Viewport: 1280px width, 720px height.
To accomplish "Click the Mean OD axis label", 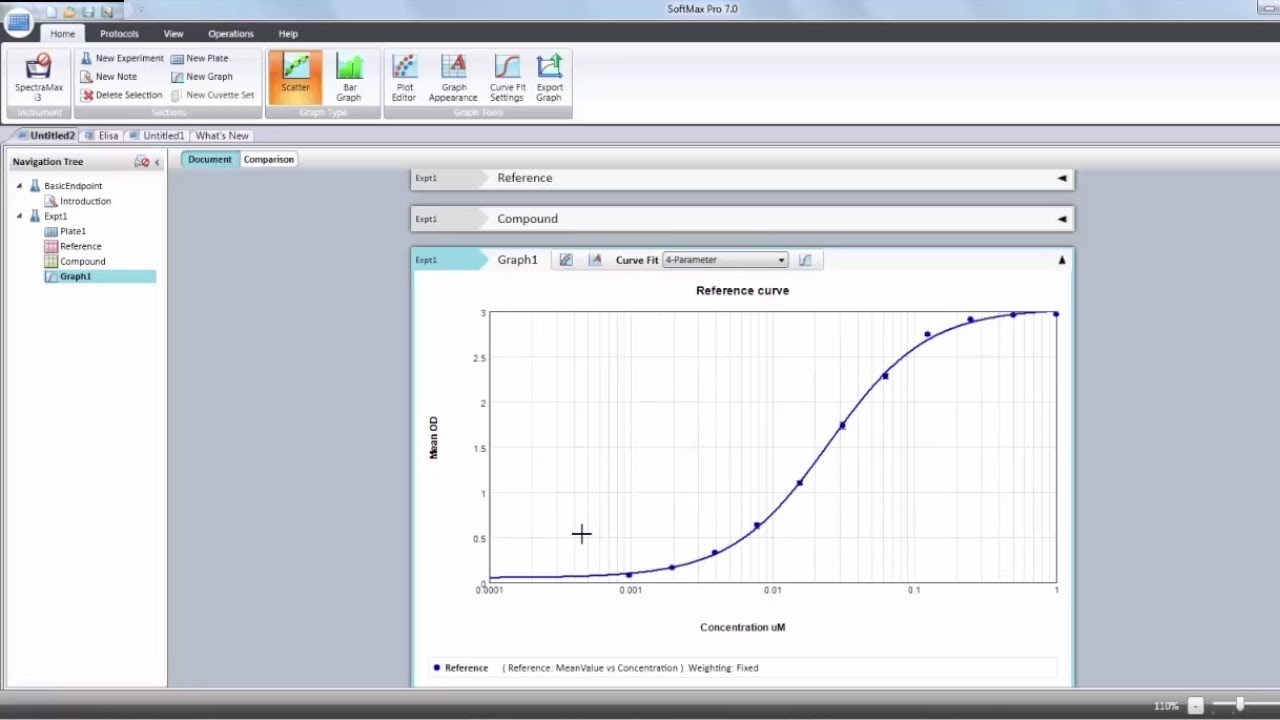I will coord(434,438).
